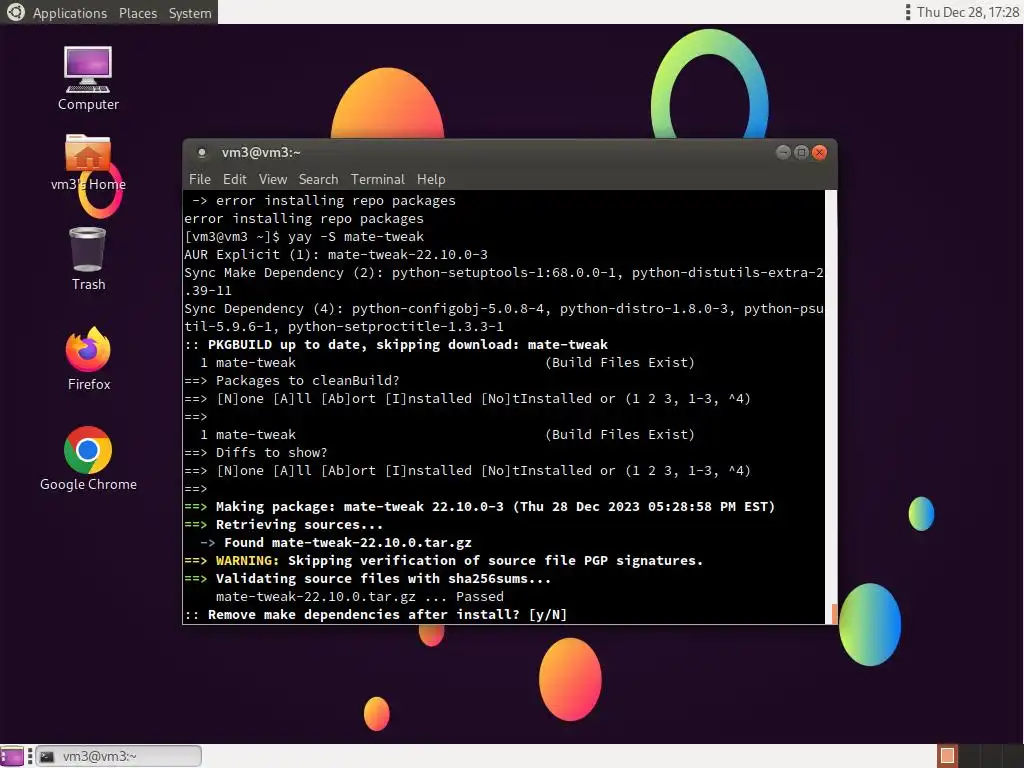Click the terminal window title bar icon
This screenshot has width=1024, height=768.
(x=202, y=153)
